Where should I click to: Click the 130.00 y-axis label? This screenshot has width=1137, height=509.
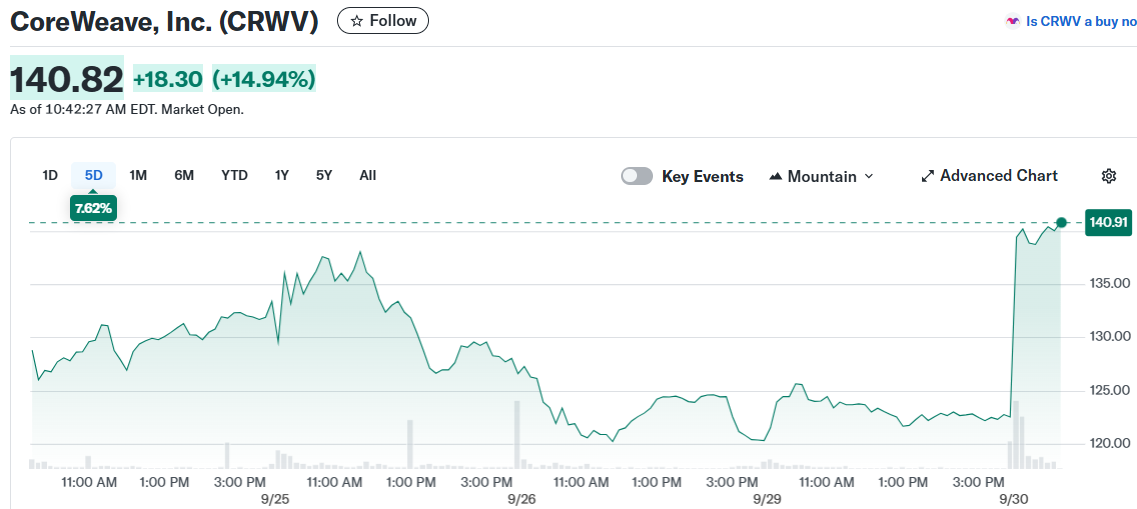[1109, 336]
